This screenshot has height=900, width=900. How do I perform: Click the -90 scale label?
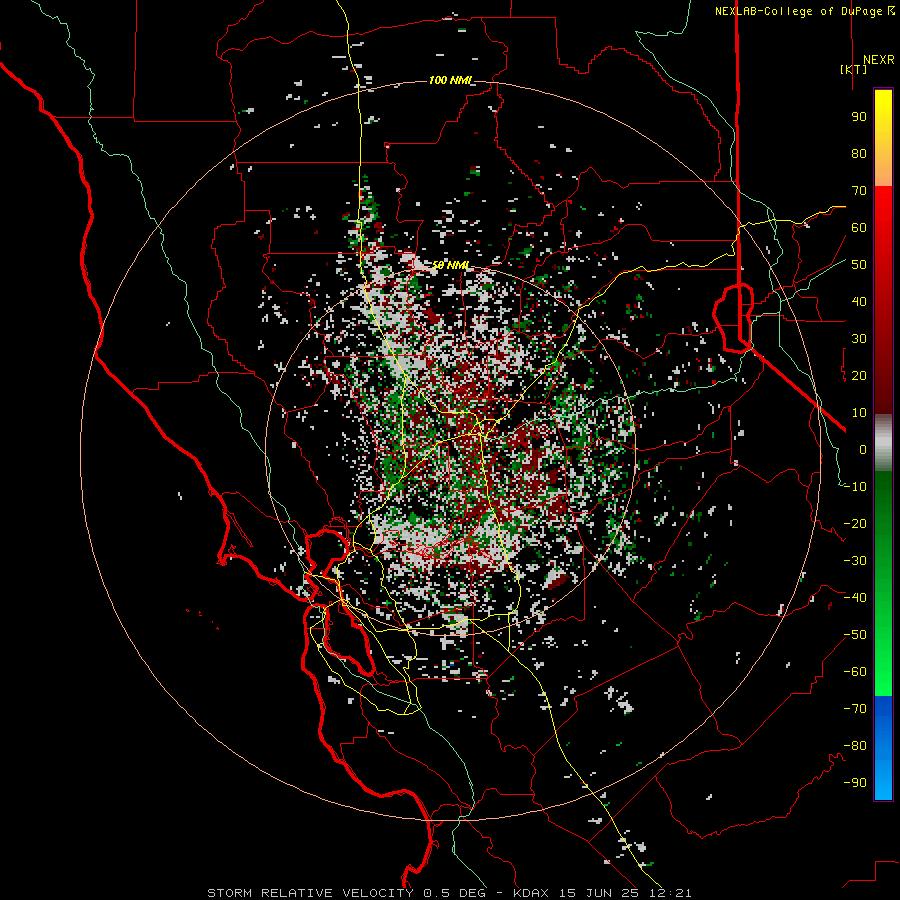point(855,783)
